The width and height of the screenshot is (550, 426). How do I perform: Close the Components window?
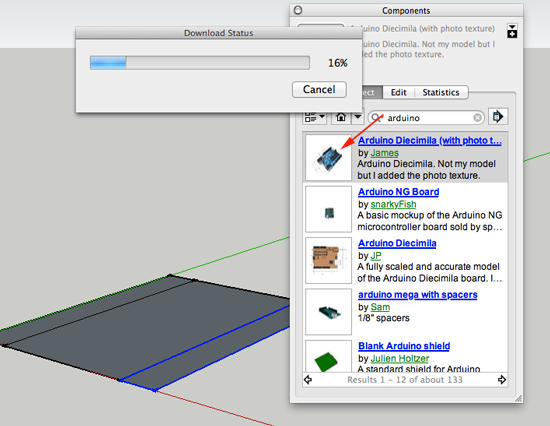coord(298,10)
